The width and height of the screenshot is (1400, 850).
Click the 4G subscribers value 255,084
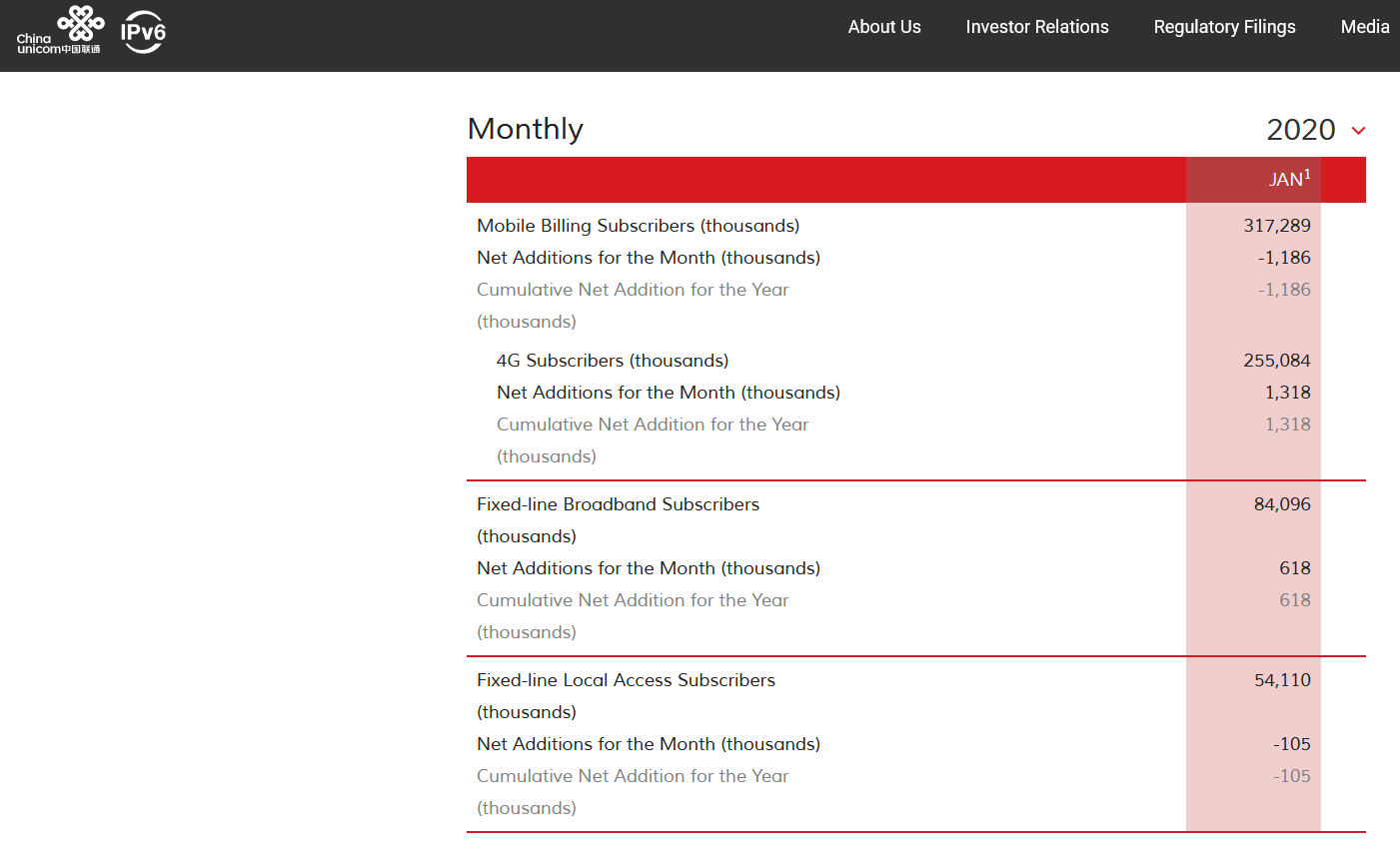[1277, 361]
